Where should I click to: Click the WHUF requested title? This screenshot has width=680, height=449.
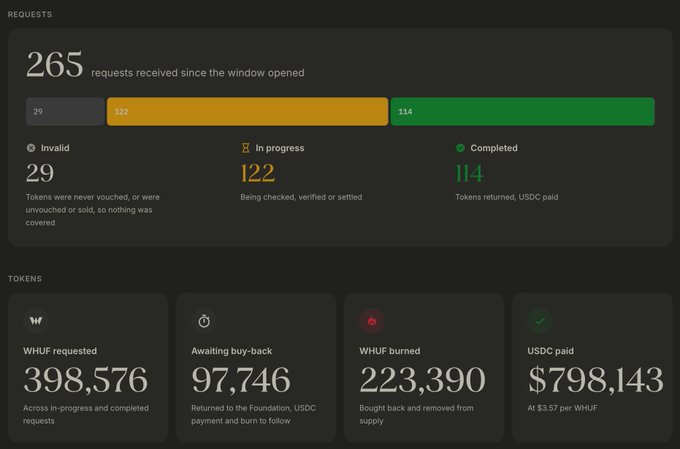point(60,351)
